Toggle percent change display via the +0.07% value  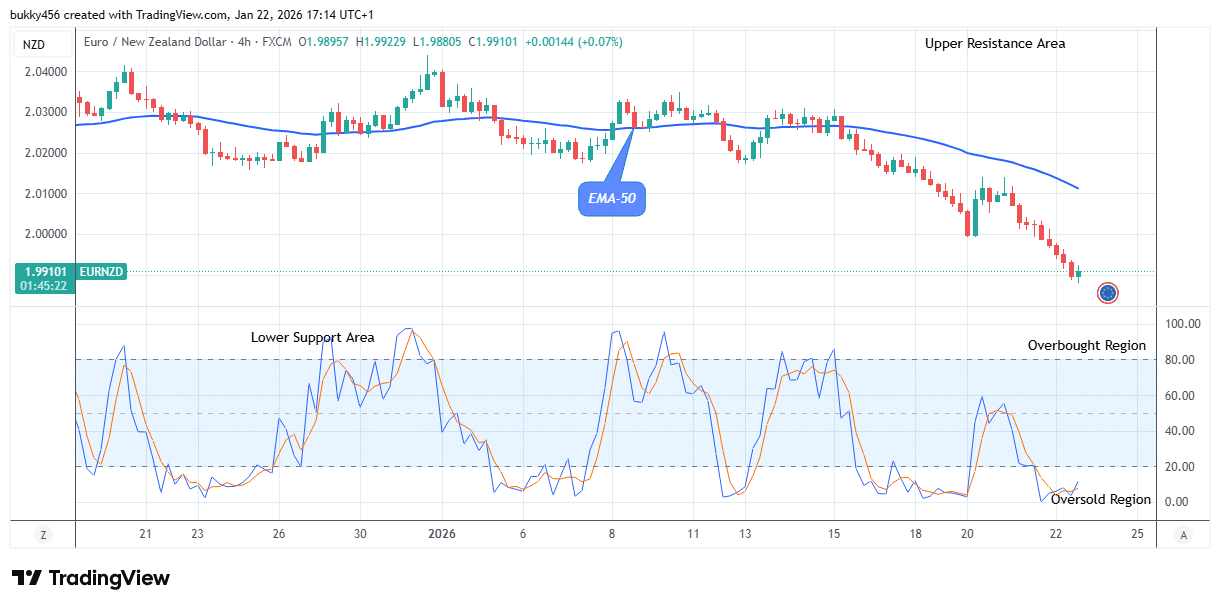[598, 43]
